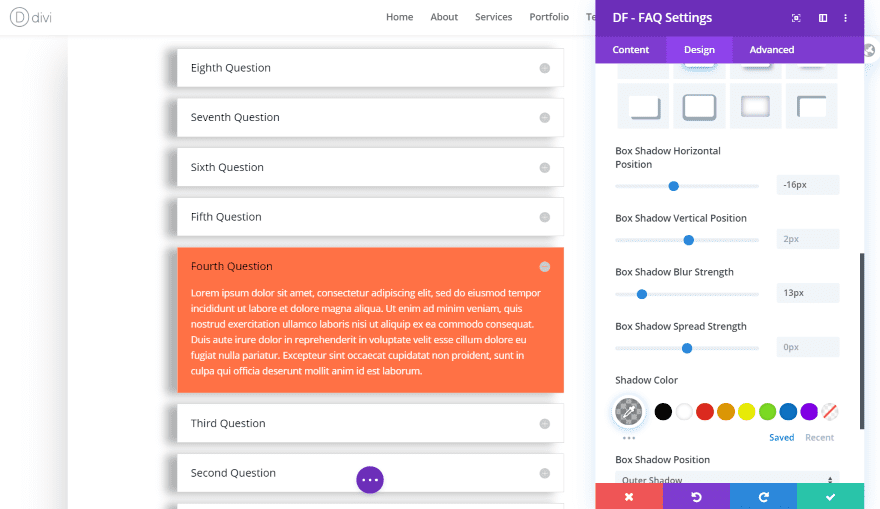Toggle fullscreen settings modal icon

796,18
